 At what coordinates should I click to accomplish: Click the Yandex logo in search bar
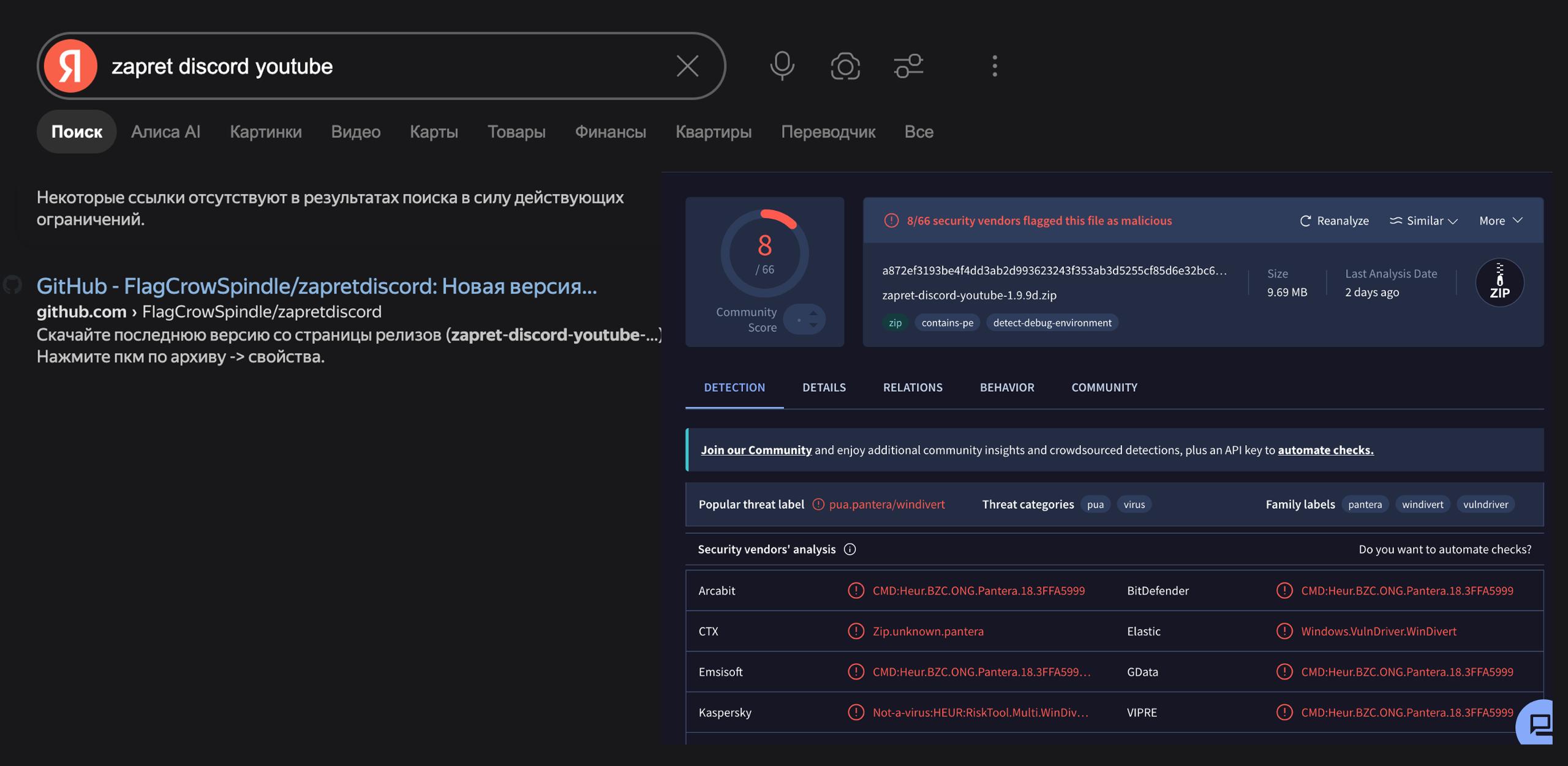(70, 66)
